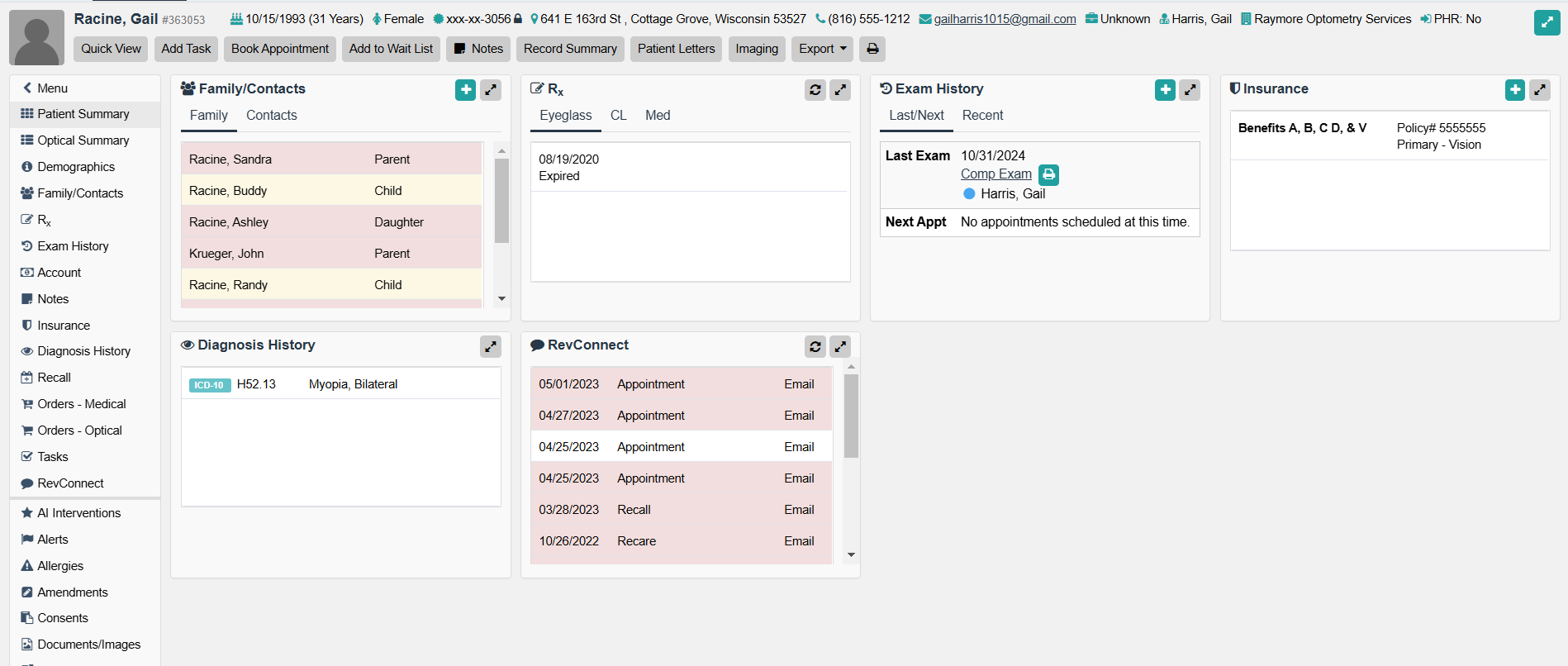Switch to CL tab in Rx panel
Image resolution: width=1568 pixels, height=666 pixels.
[618, 116]
